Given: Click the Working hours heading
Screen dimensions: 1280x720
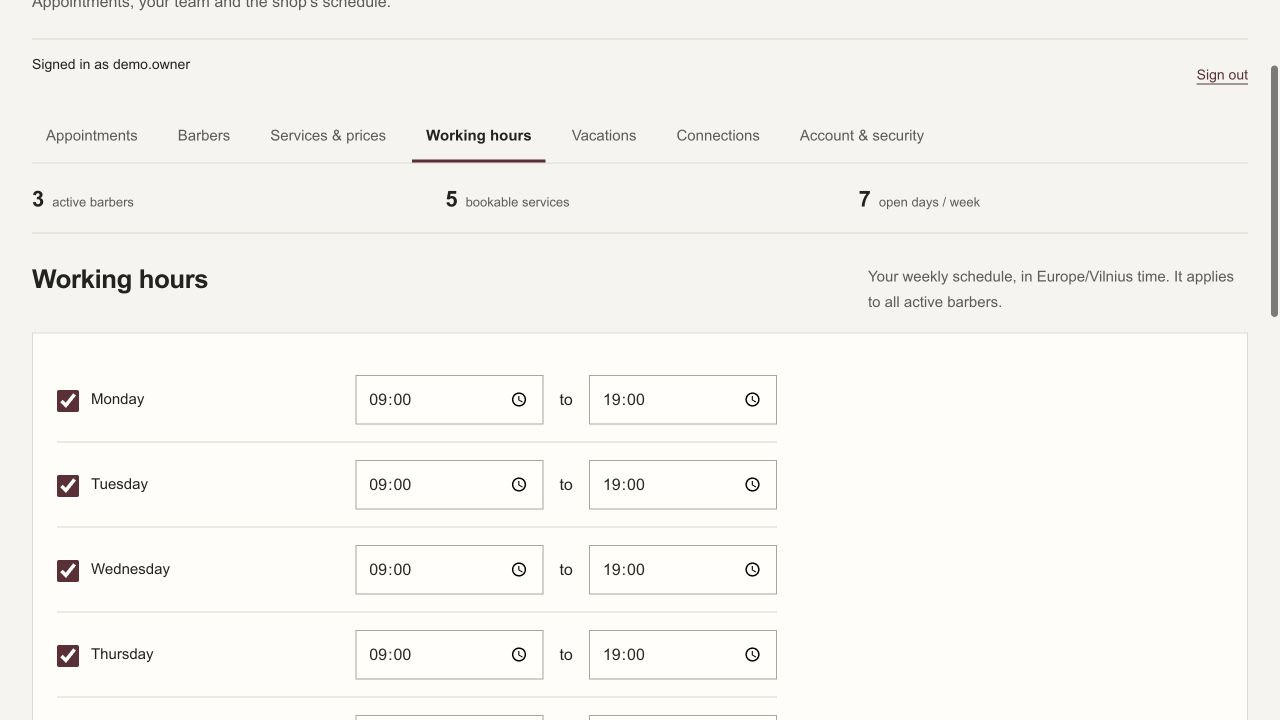Looking at the screenshot, I should click(120, 279).
